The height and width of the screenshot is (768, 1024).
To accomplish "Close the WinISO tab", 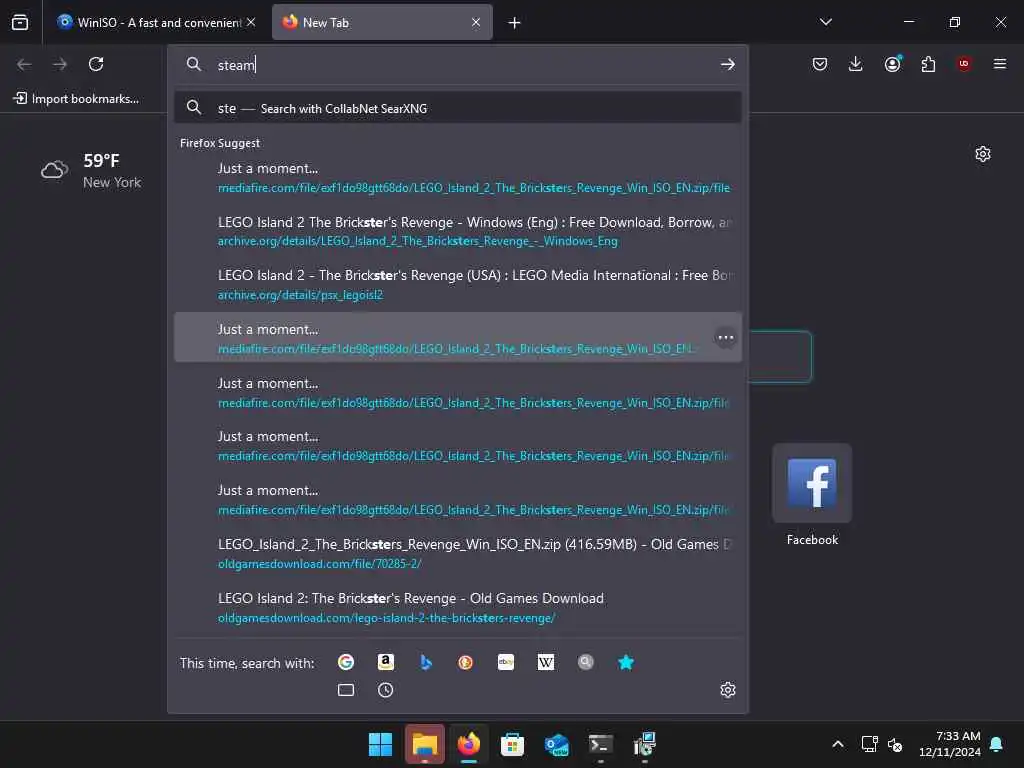I will pos(251,22).
